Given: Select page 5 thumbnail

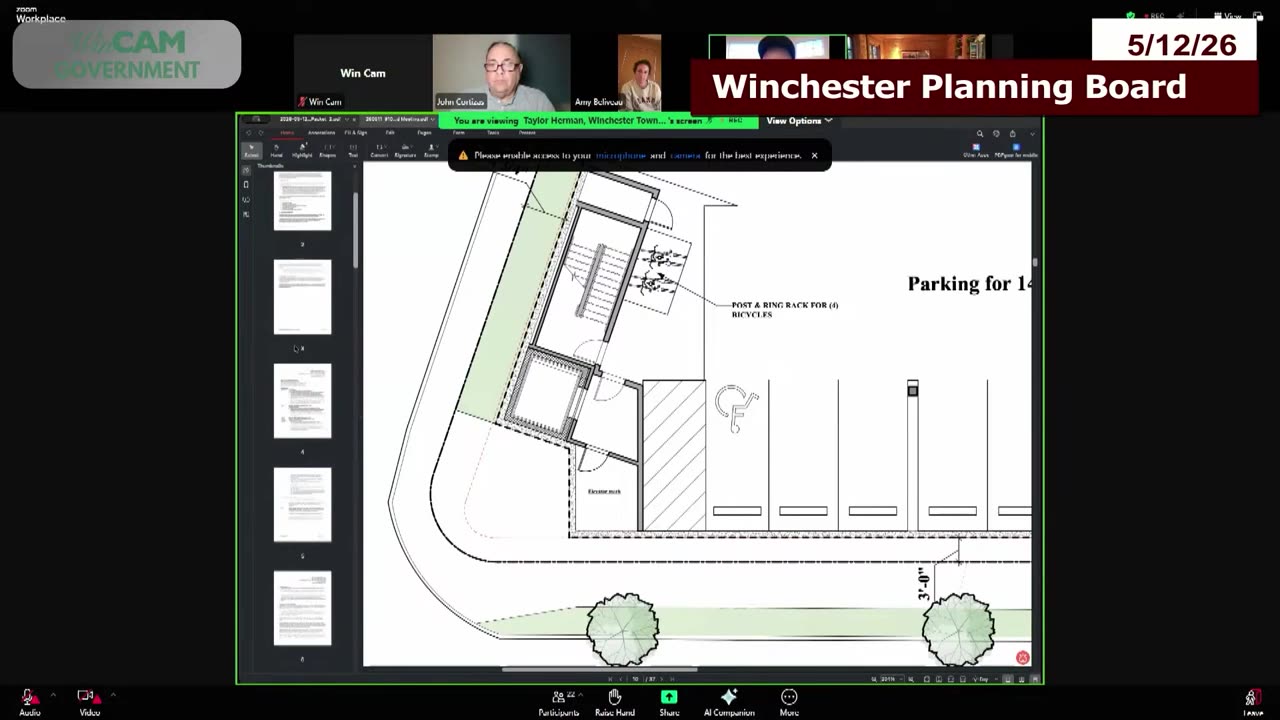Looking at the screenshot, I should (x=302, y=505).
